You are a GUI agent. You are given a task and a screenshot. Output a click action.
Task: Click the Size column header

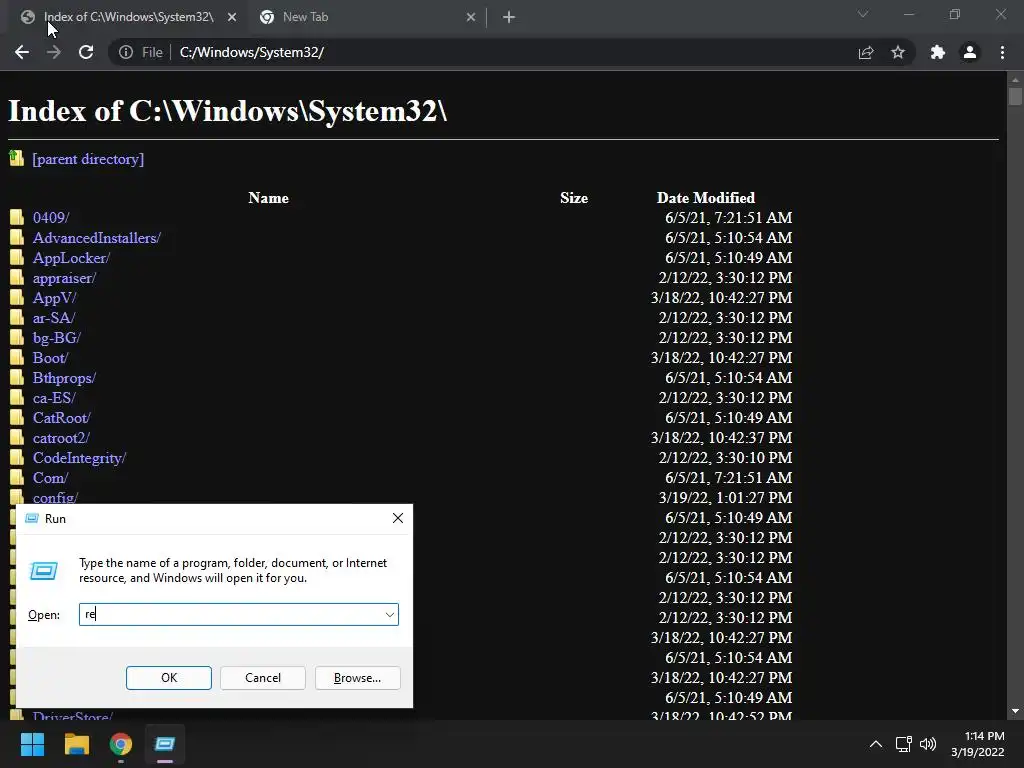[x=574, y=198]
